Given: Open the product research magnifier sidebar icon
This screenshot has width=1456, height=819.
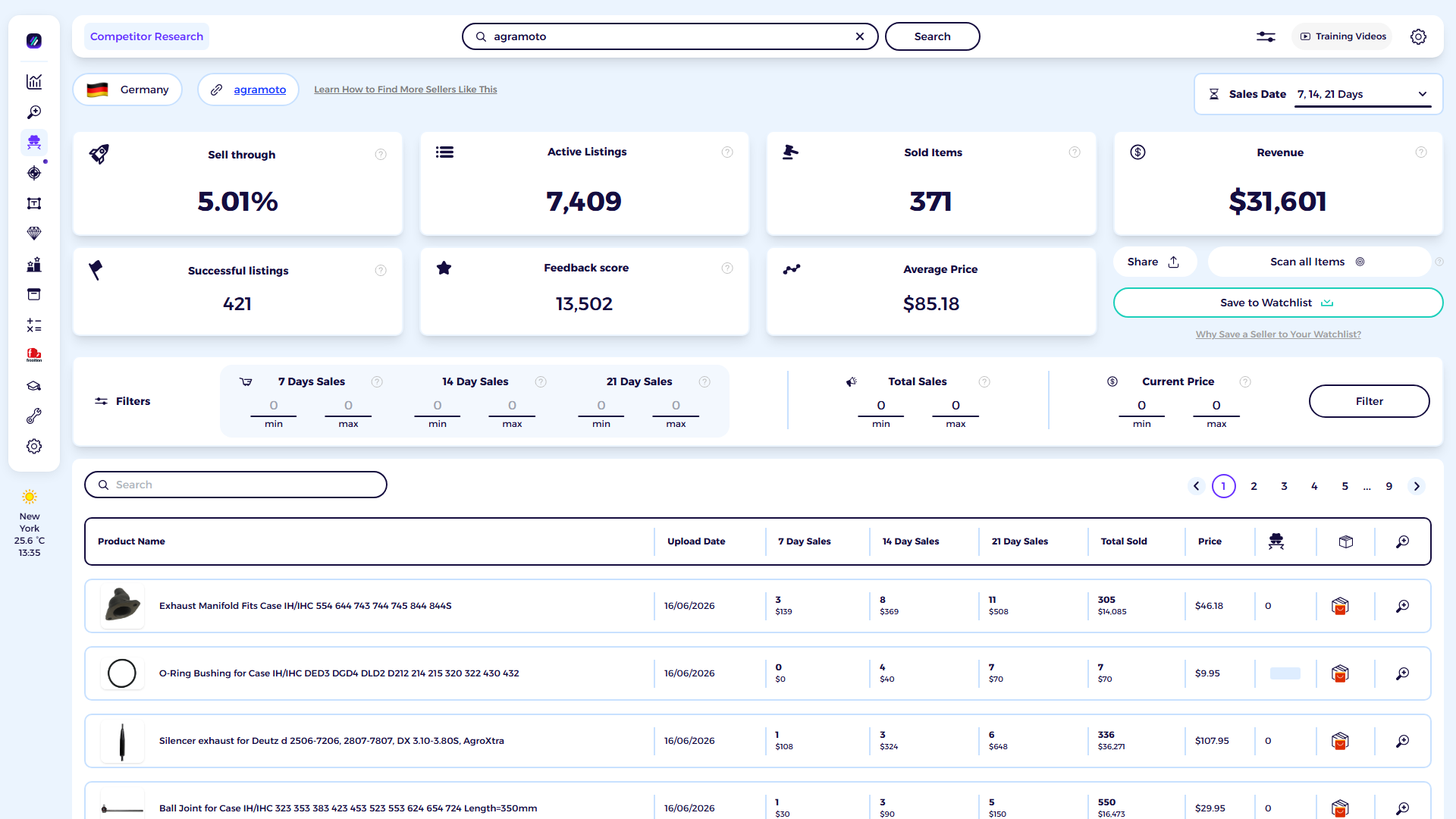Looking at the screenshot, I should (x=34, y=112).
